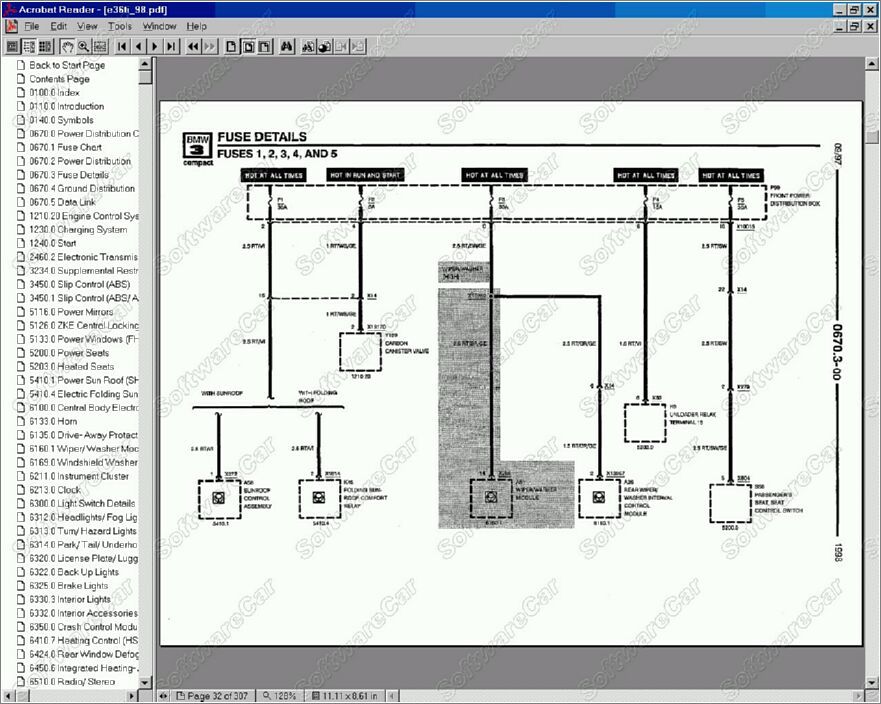The width and height of the screenshot is (881, 704).
Task: Click the Go Back double-arrow button
Action: click(193, 46)
